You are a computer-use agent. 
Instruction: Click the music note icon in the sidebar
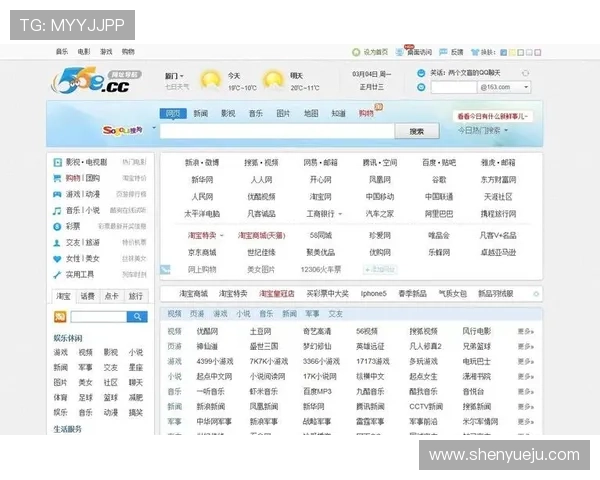coord(57,211)
